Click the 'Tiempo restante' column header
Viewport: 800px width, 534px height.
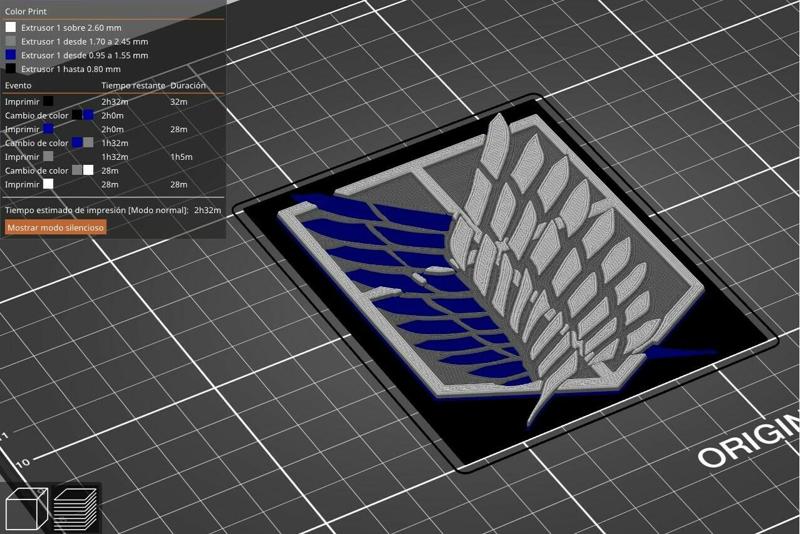click(133, 86)
